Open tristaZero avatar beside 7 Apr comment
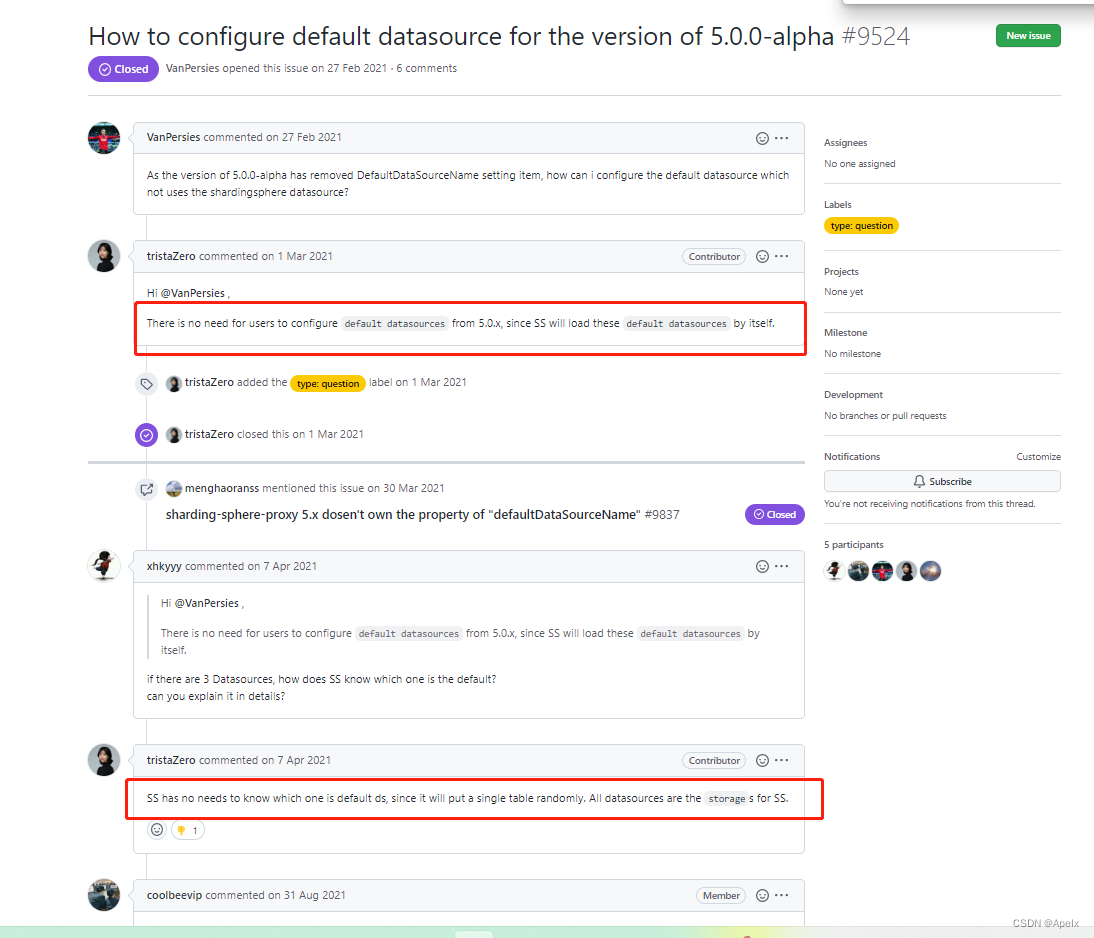Screen dimensions: 1094x938 (104, 760)
